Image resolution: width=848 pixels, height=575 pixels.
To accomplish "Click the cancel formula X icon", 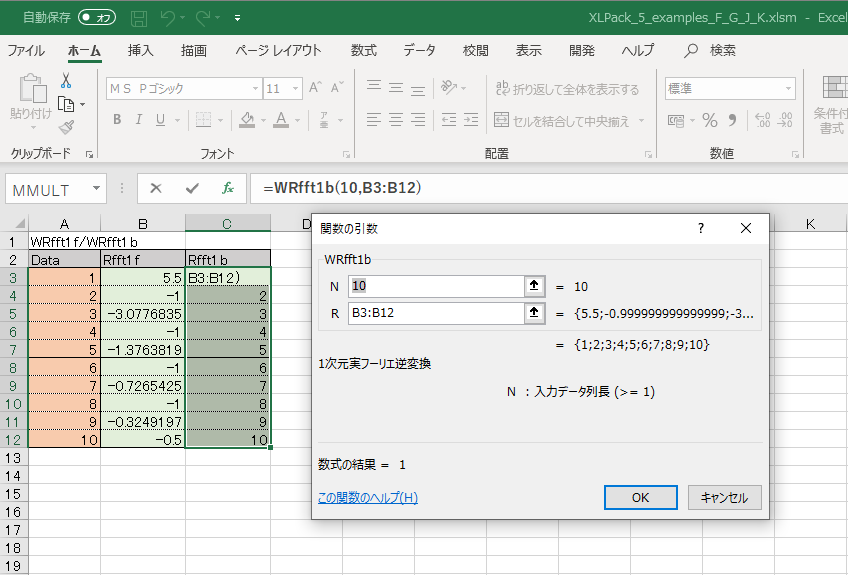I will click(x=156, y=188).
